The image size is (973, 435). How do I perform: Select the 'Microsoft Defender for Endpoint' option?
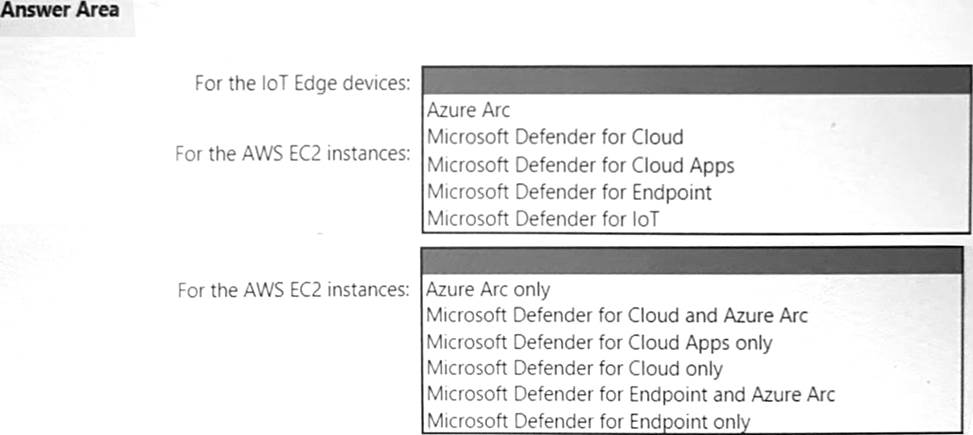pyautogui.click(x=569, y=192)
